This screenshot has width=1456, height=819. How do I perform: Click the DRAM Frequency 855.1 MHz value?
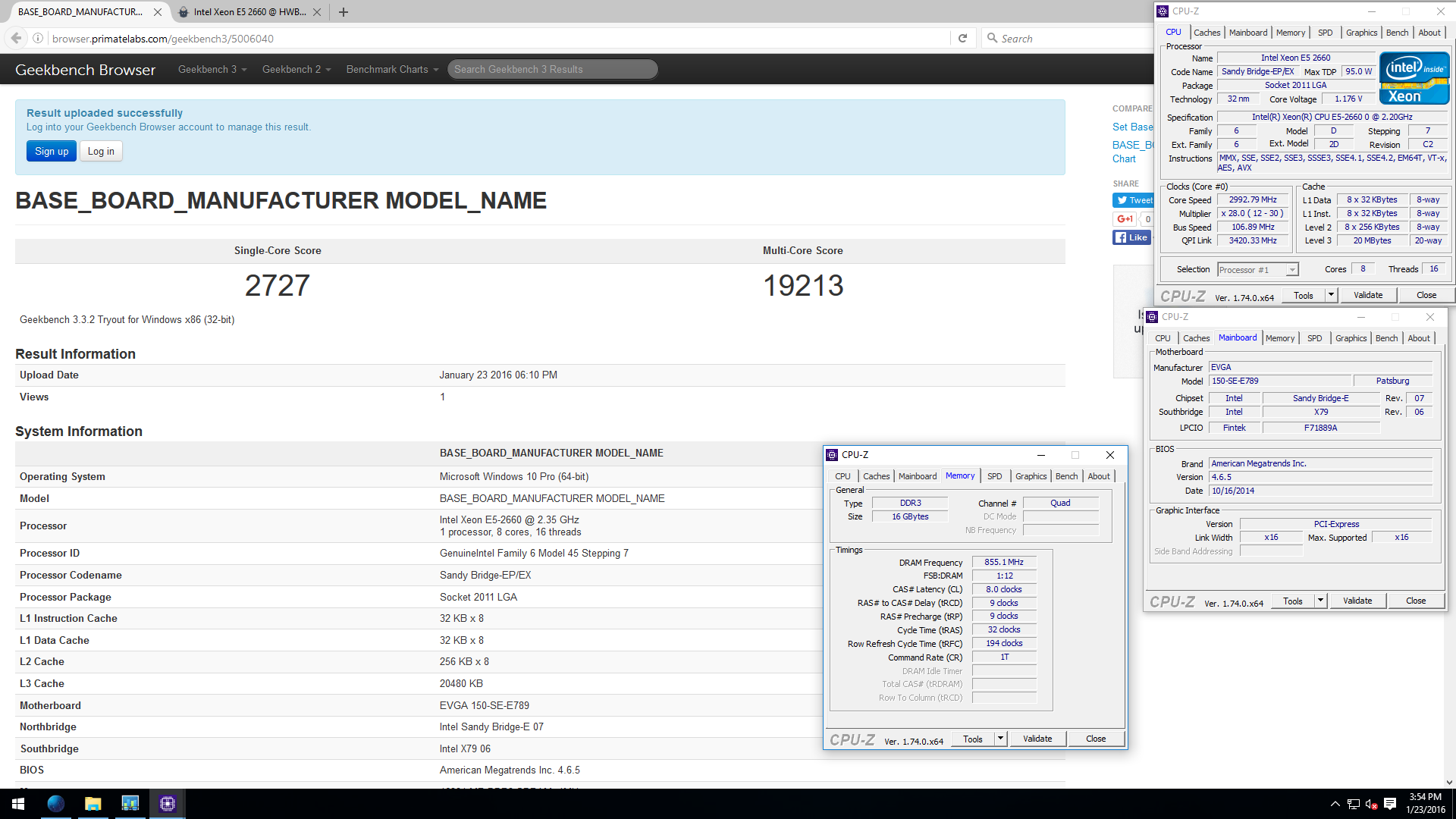coord(1004,563)
